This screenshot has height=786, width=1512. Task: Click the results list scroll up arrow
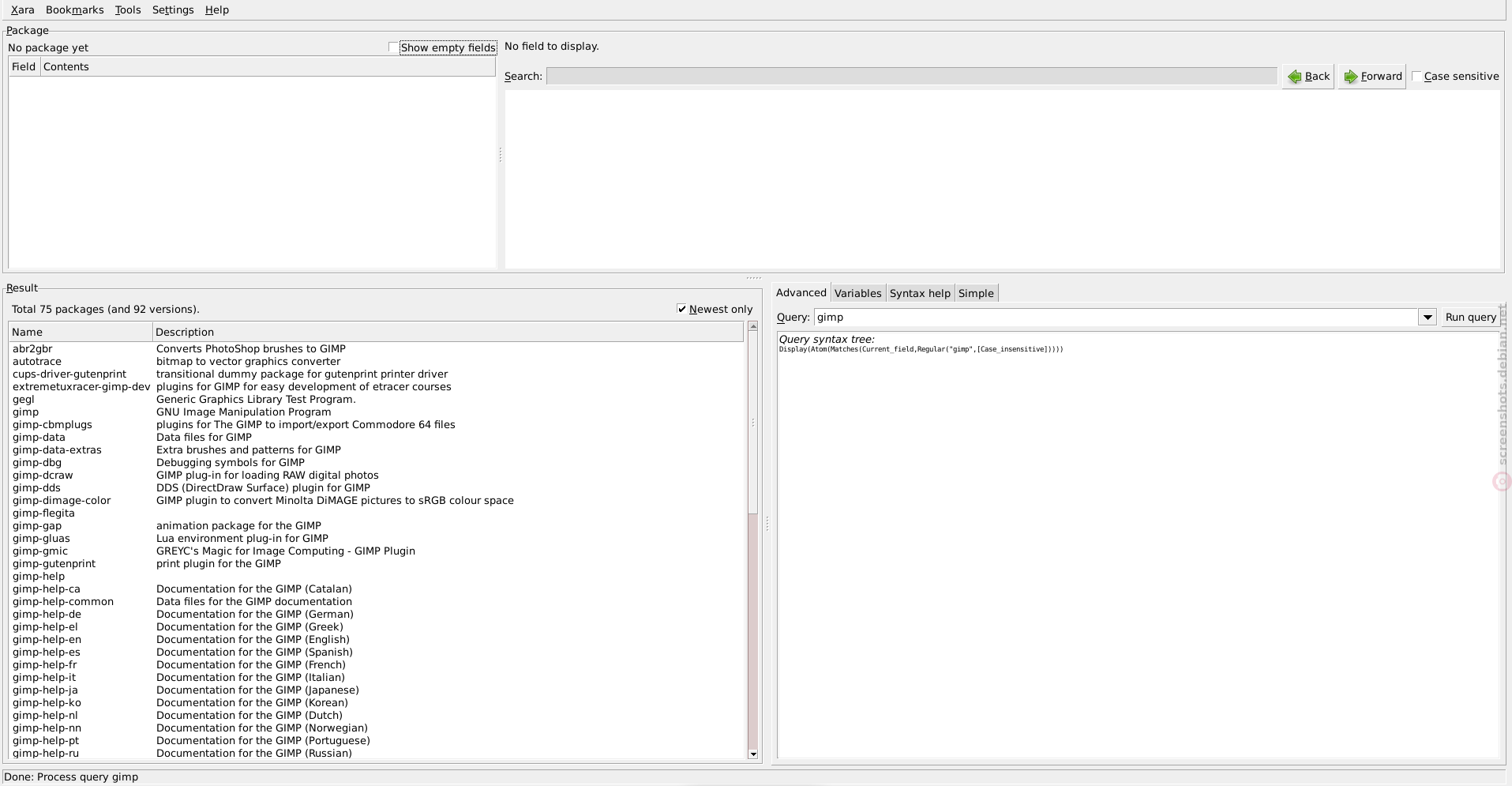coord(753,326)
